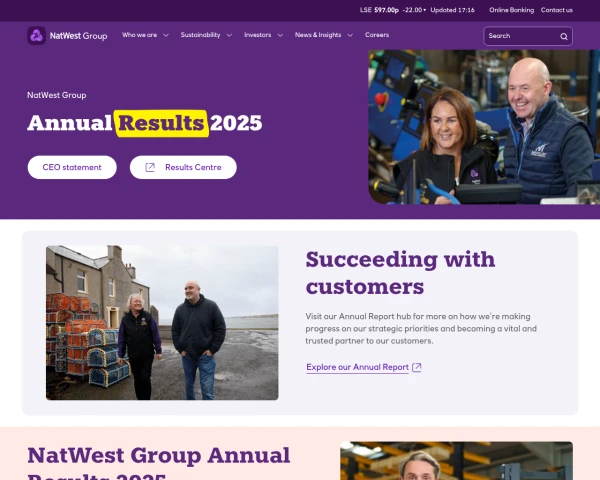Click the search magnifier icon

click(x=564, y=36)
